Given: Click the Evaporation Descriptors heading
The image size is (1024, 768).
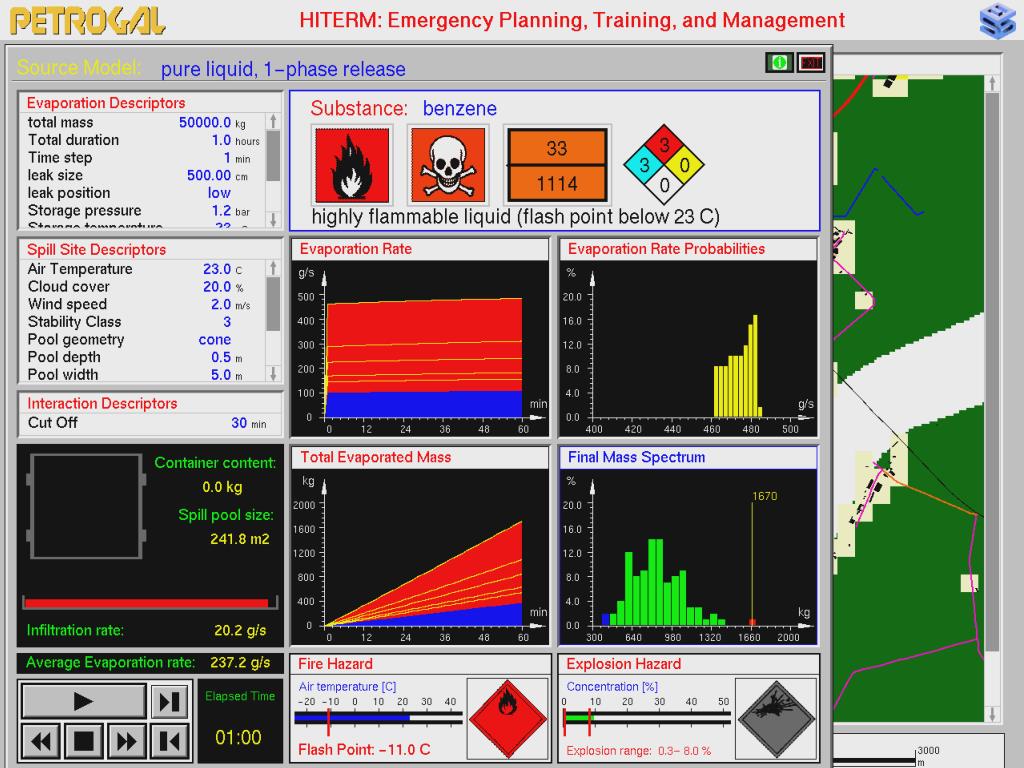Looking at the screenshot, I should (x=106, y=103).
